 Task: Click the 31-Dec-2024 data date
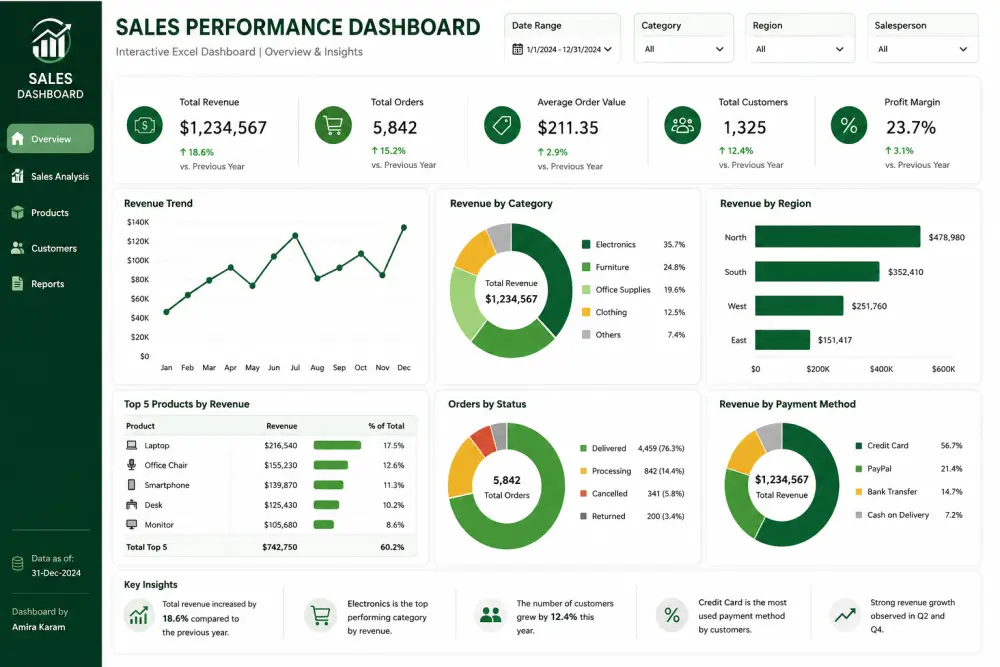coord(56,573)
